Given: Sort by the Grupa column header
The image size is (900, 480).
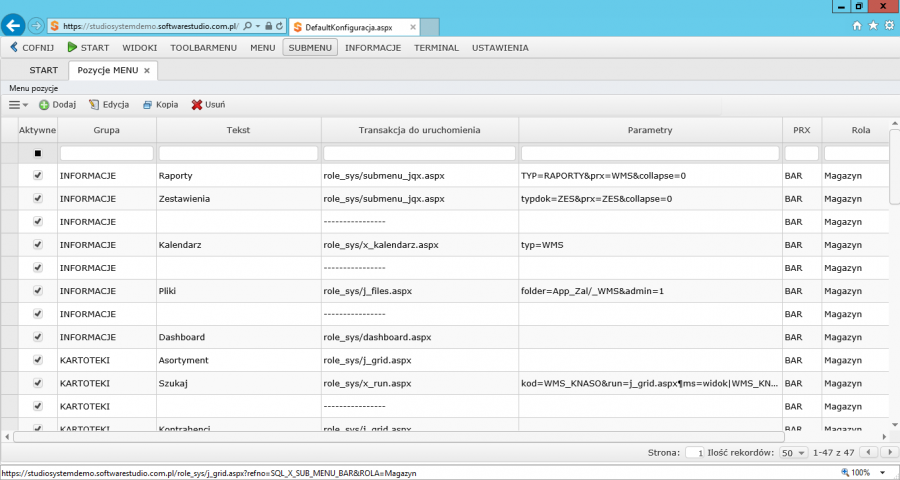Looking at the screenshot, I should [x=107, y=130].
